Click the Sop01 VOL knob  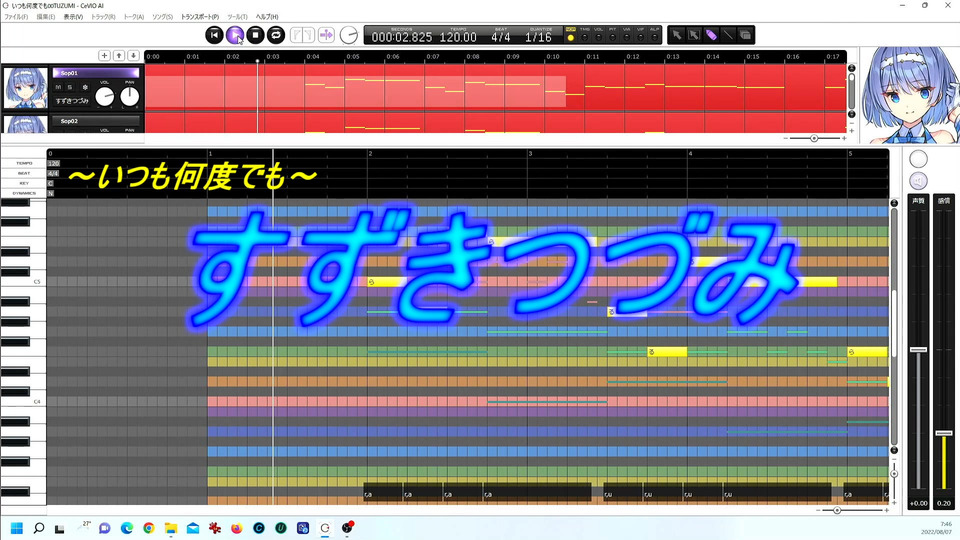pyautogui.click(x=105, y=96)
